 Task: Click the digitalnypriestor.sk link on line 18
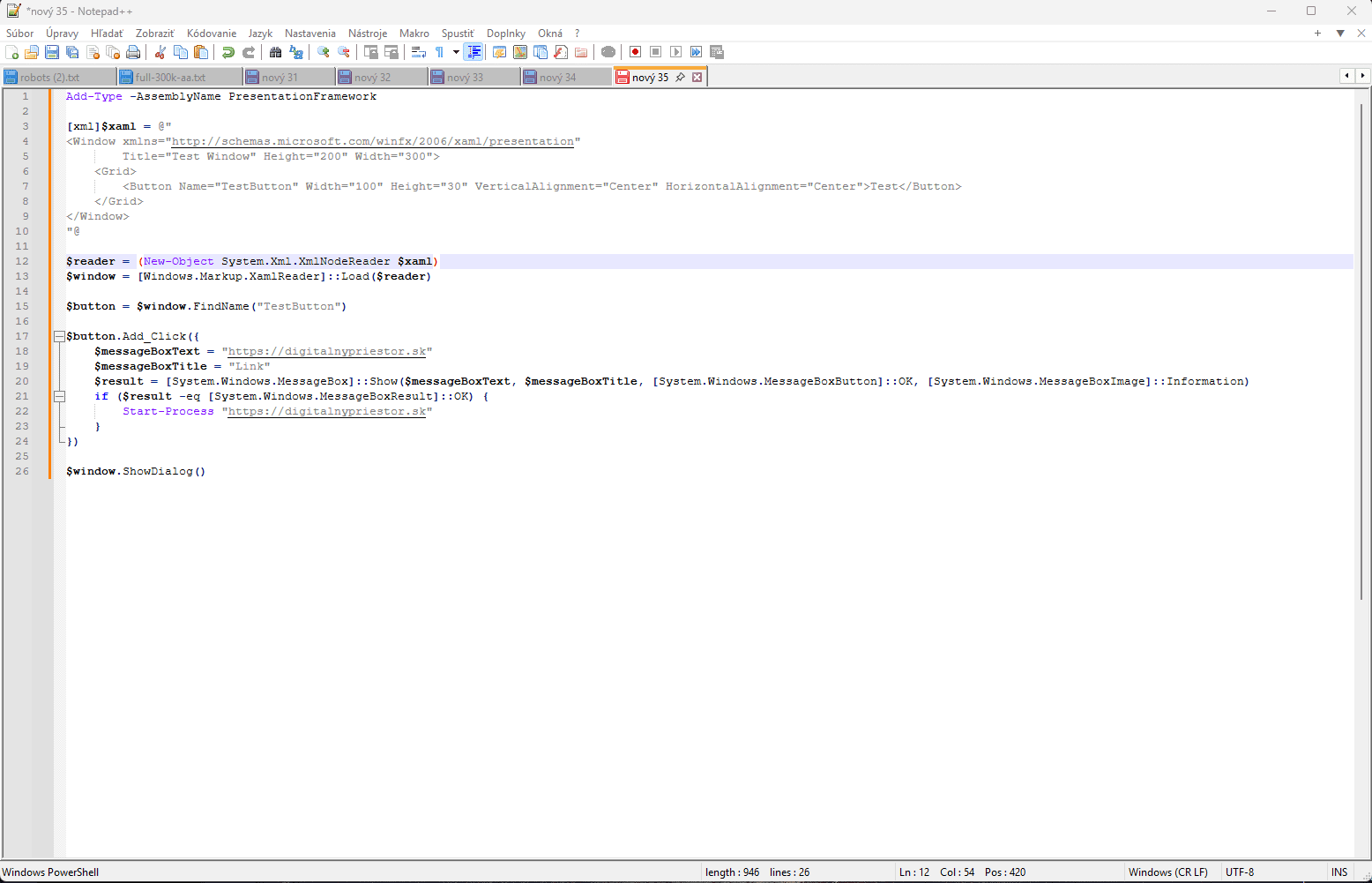(327, 351)
